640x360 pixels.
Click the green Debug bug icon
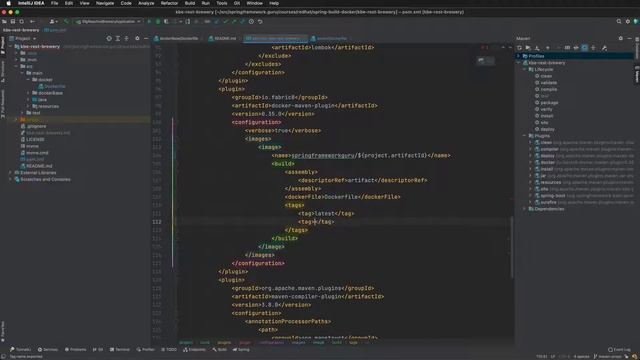[158, 21]
